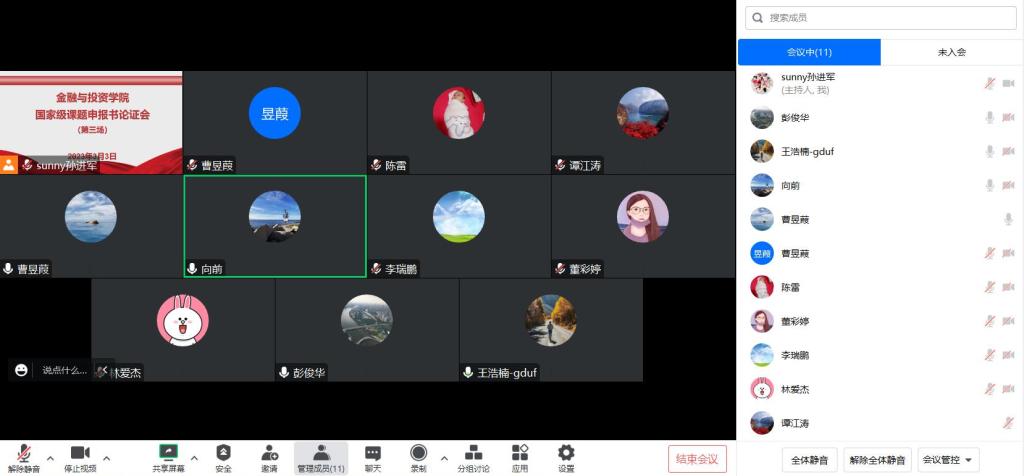Open the 安全 security options
Viewport: 1024px width, 476px height.
pyautogui.click(x=223, y=453)
